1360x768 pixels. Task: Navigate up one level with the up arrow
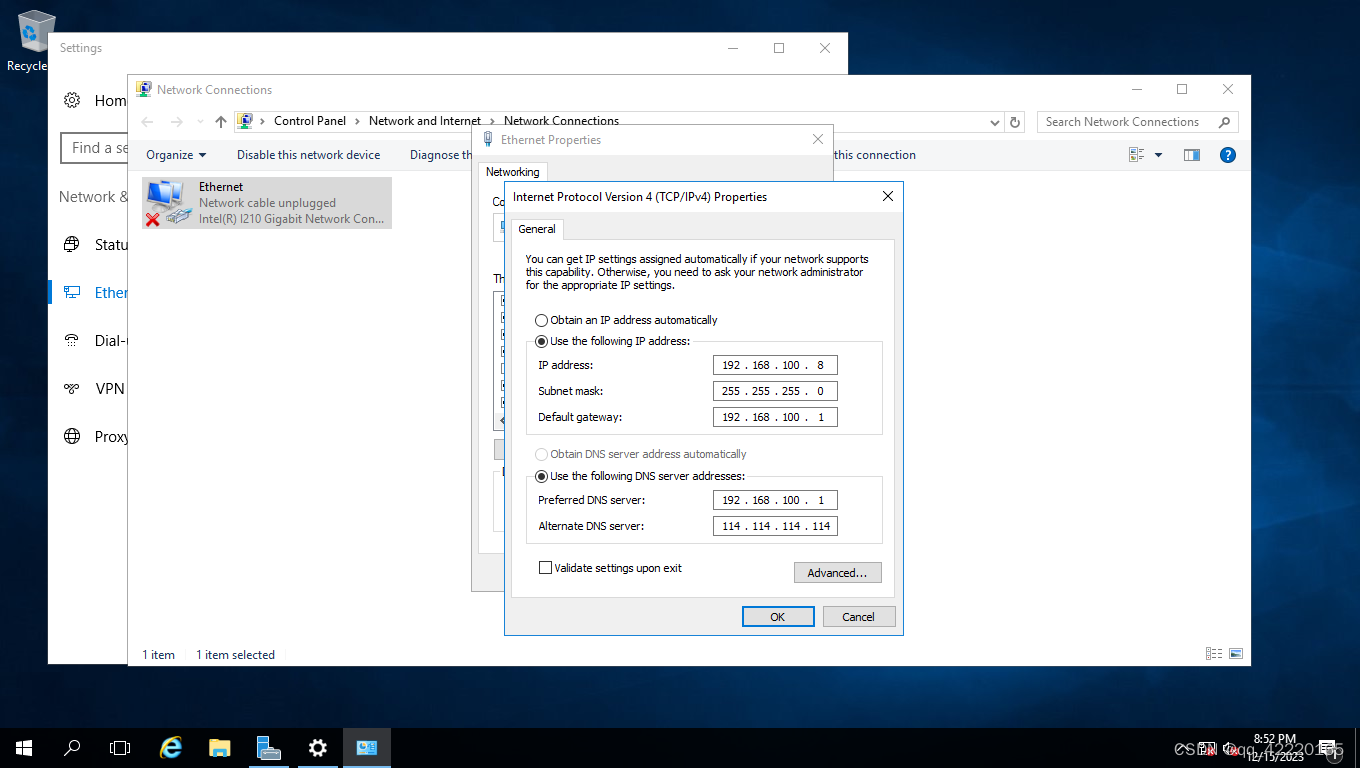pos(220,121)
